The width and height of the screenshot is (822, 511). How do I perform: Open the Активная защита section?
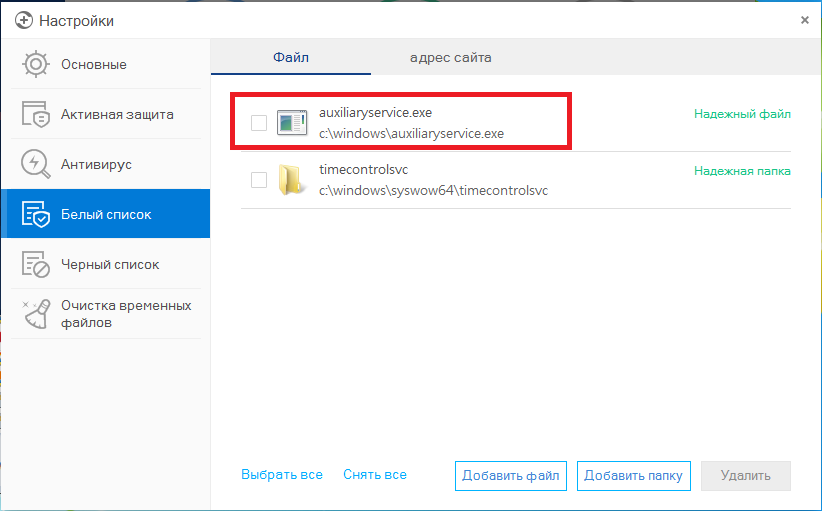pyautogui.click(x=106, y=114)
